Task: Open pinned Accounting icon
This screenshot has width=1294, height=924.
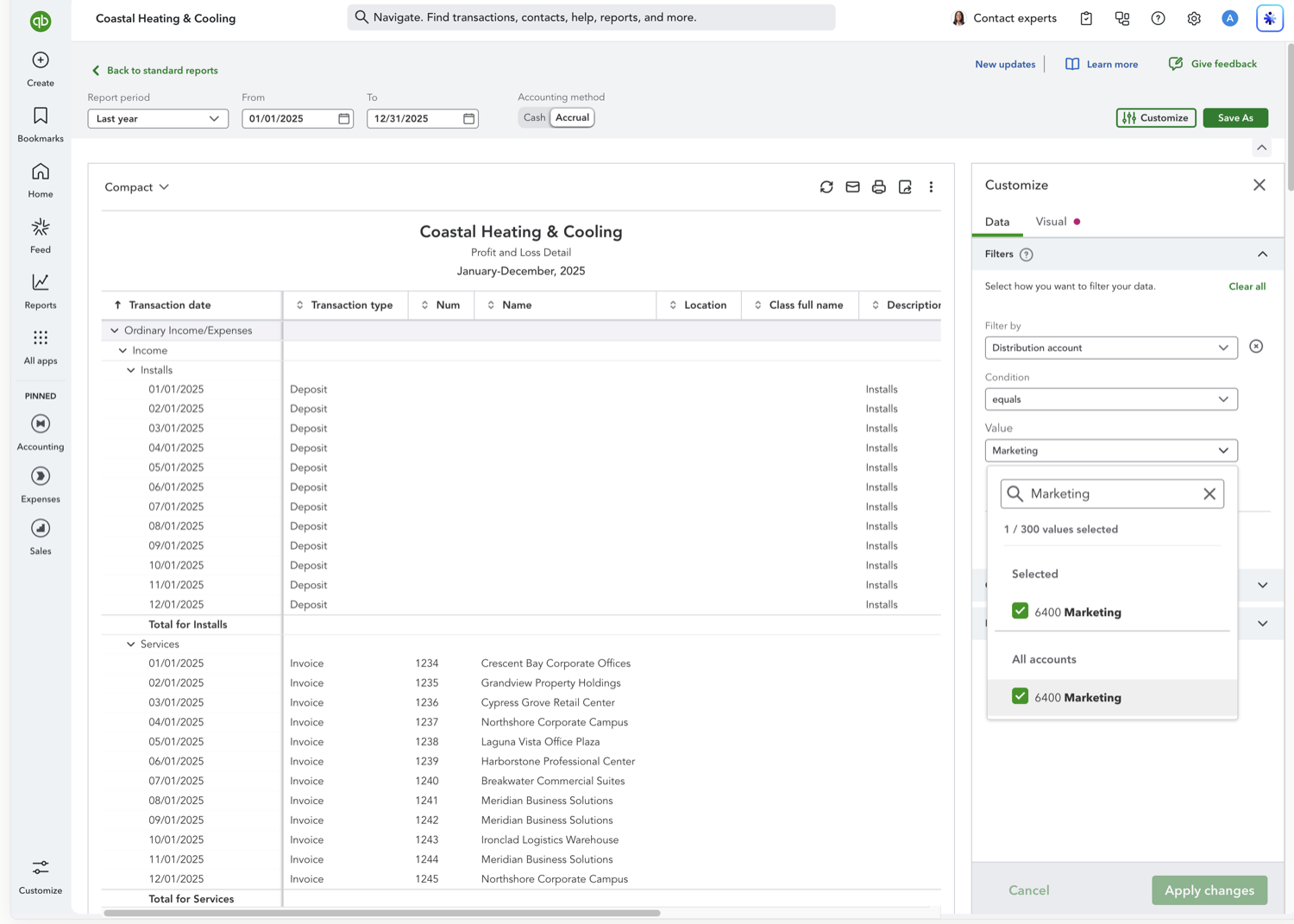Action: tap(41, 424)
